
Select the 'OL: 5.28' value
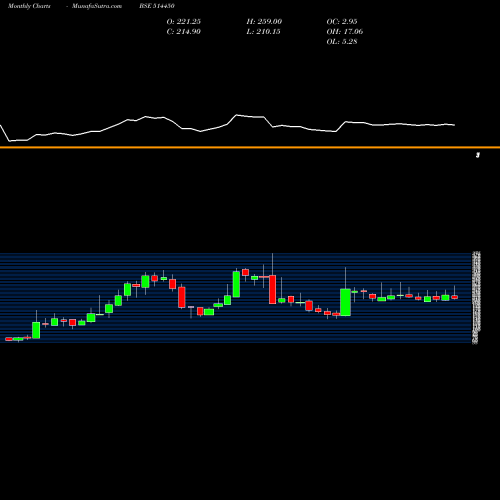click(342, 42)
